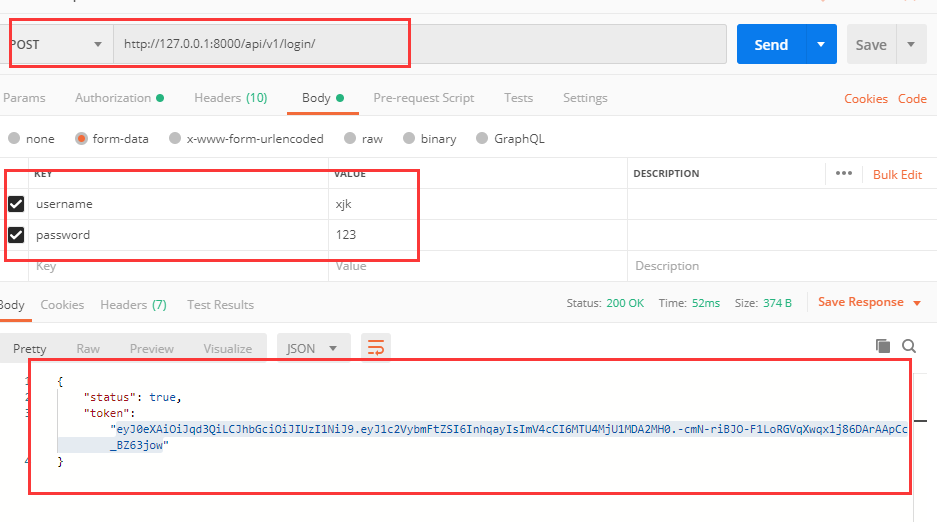Click the "token" key in response

[106, 413]
